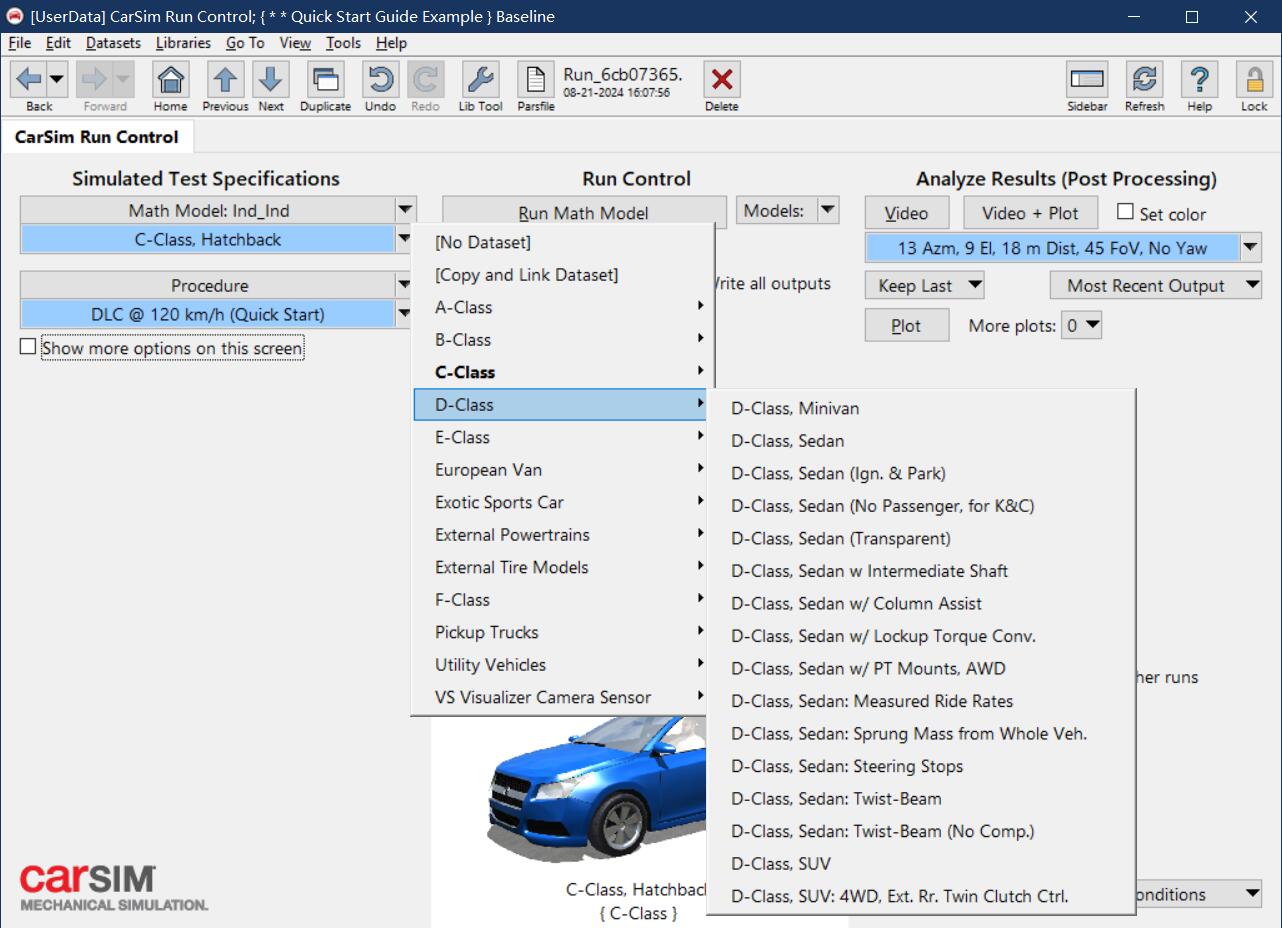Expand the European Van submenu

(x=563, y=469)
